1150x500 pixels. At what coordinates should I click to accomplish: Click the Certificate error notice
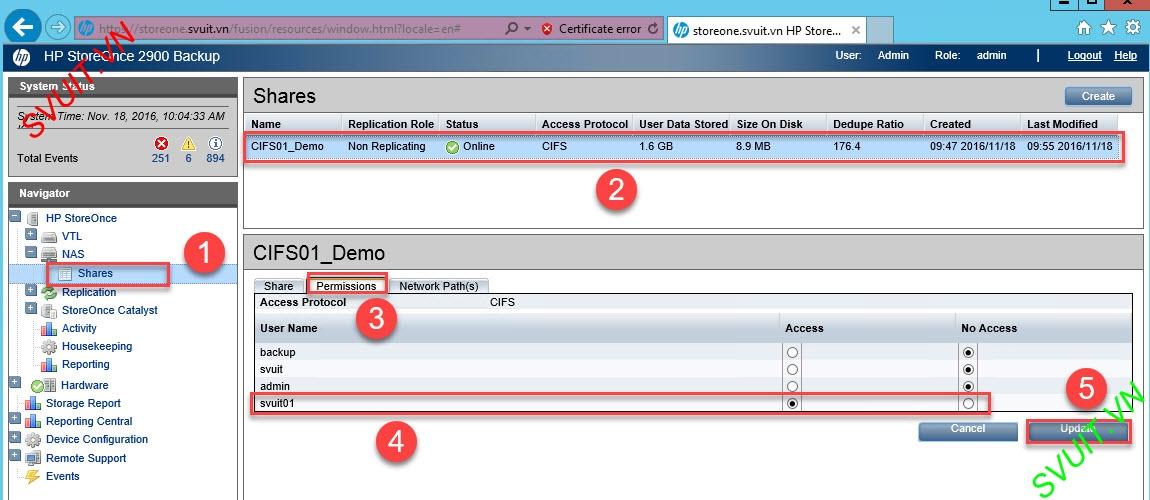tap(593, 29)
